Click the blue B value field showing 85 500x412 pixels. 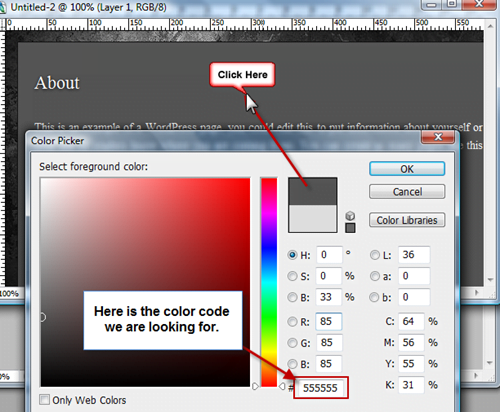tap(329, 364)
